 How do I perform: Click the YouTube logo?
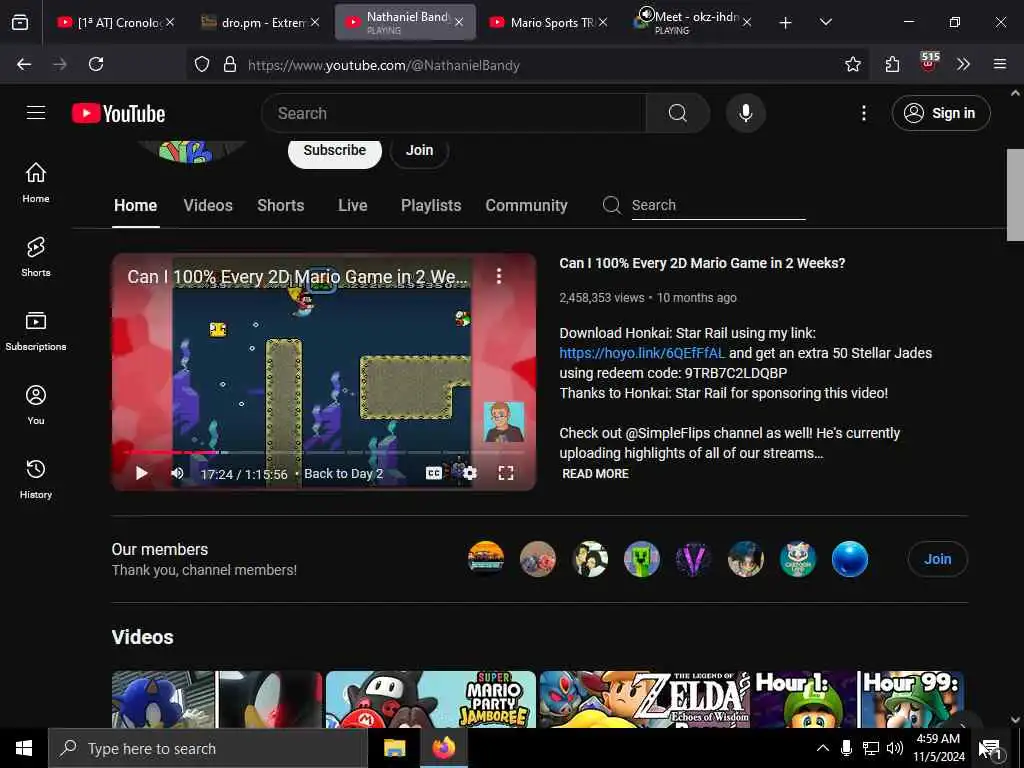click(x=118, y=114)
